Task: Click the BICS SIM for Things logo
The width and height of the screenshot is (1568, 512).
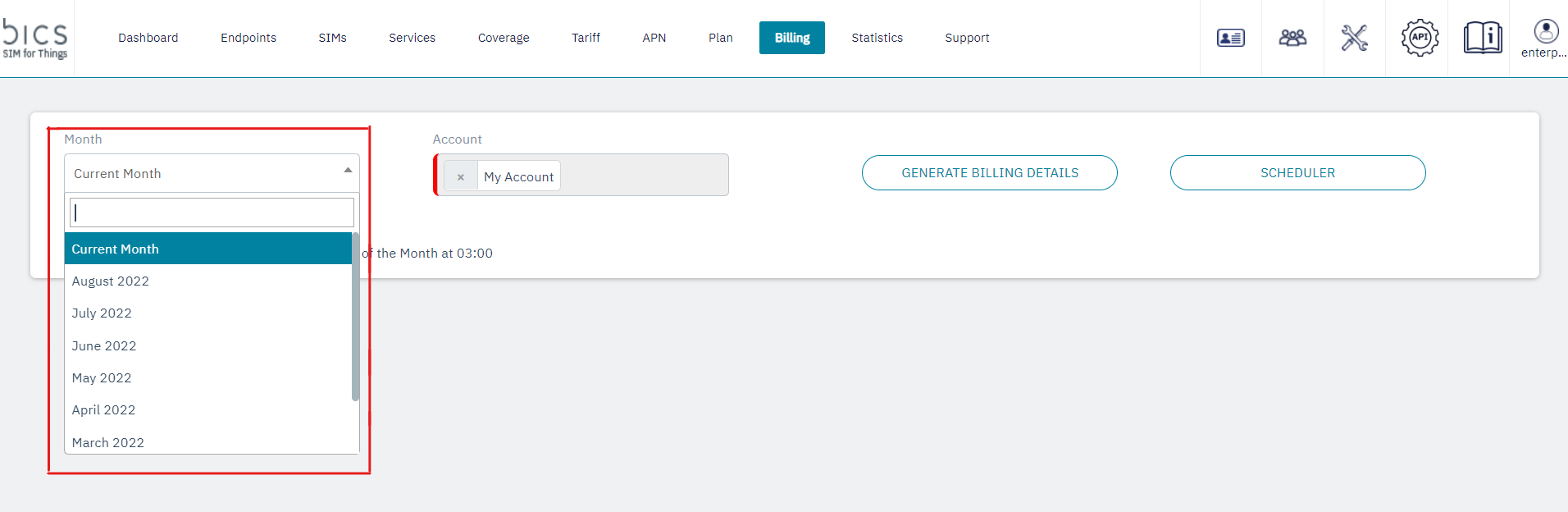Action: pyautogui.click(x=35, y=38)
